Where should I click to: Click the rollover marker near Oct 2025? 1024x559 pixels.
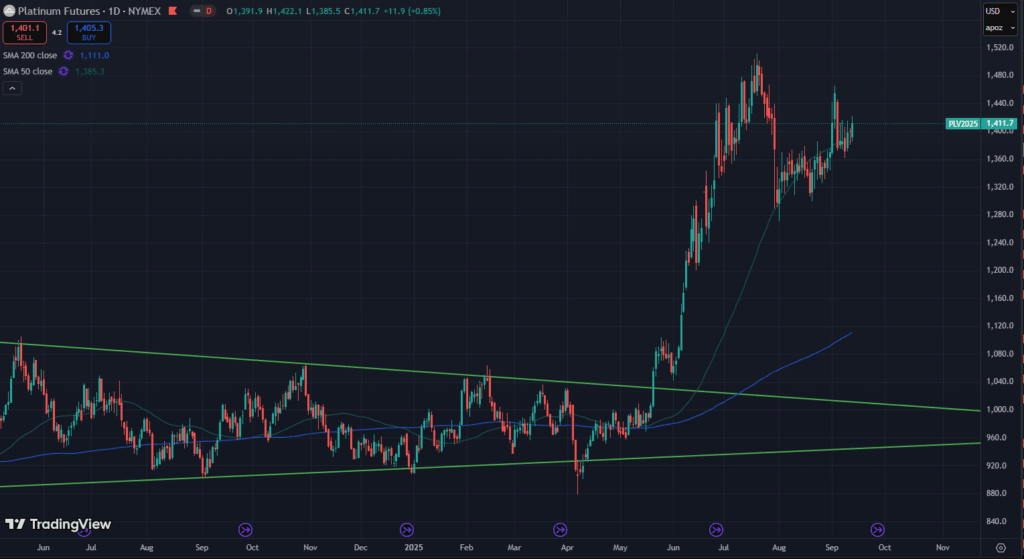877,529
